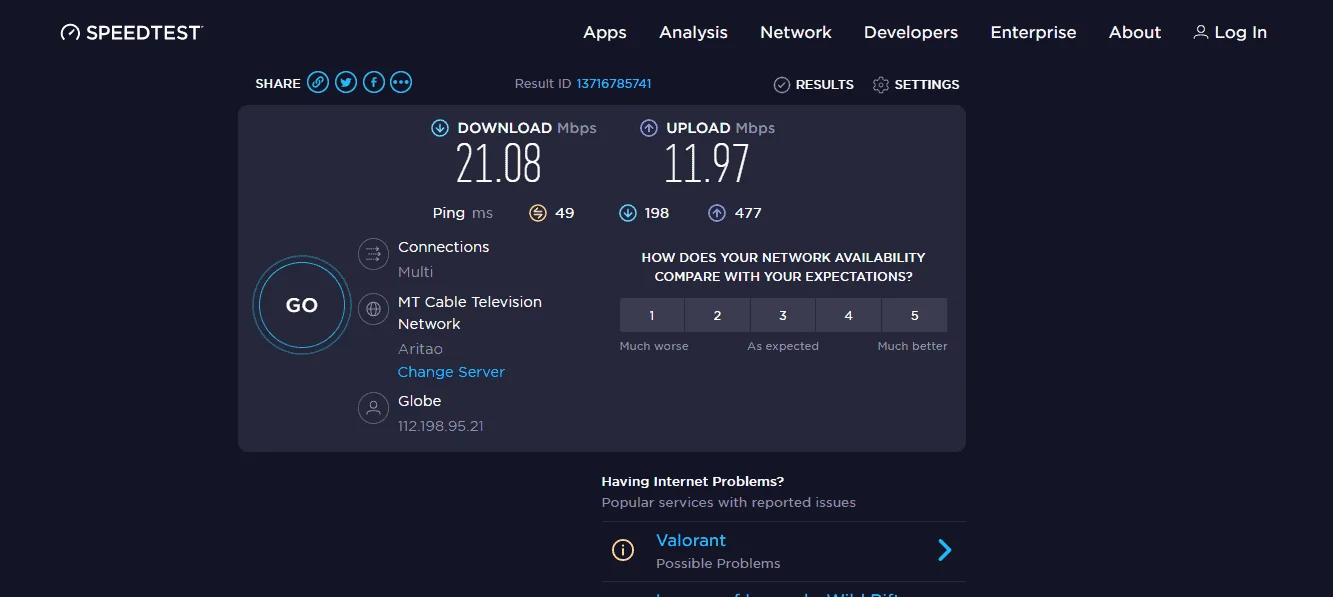Viewport: 1333px width, 597px height.
Task: Click the Log In person icon
Action: (x=1201, y=32)
